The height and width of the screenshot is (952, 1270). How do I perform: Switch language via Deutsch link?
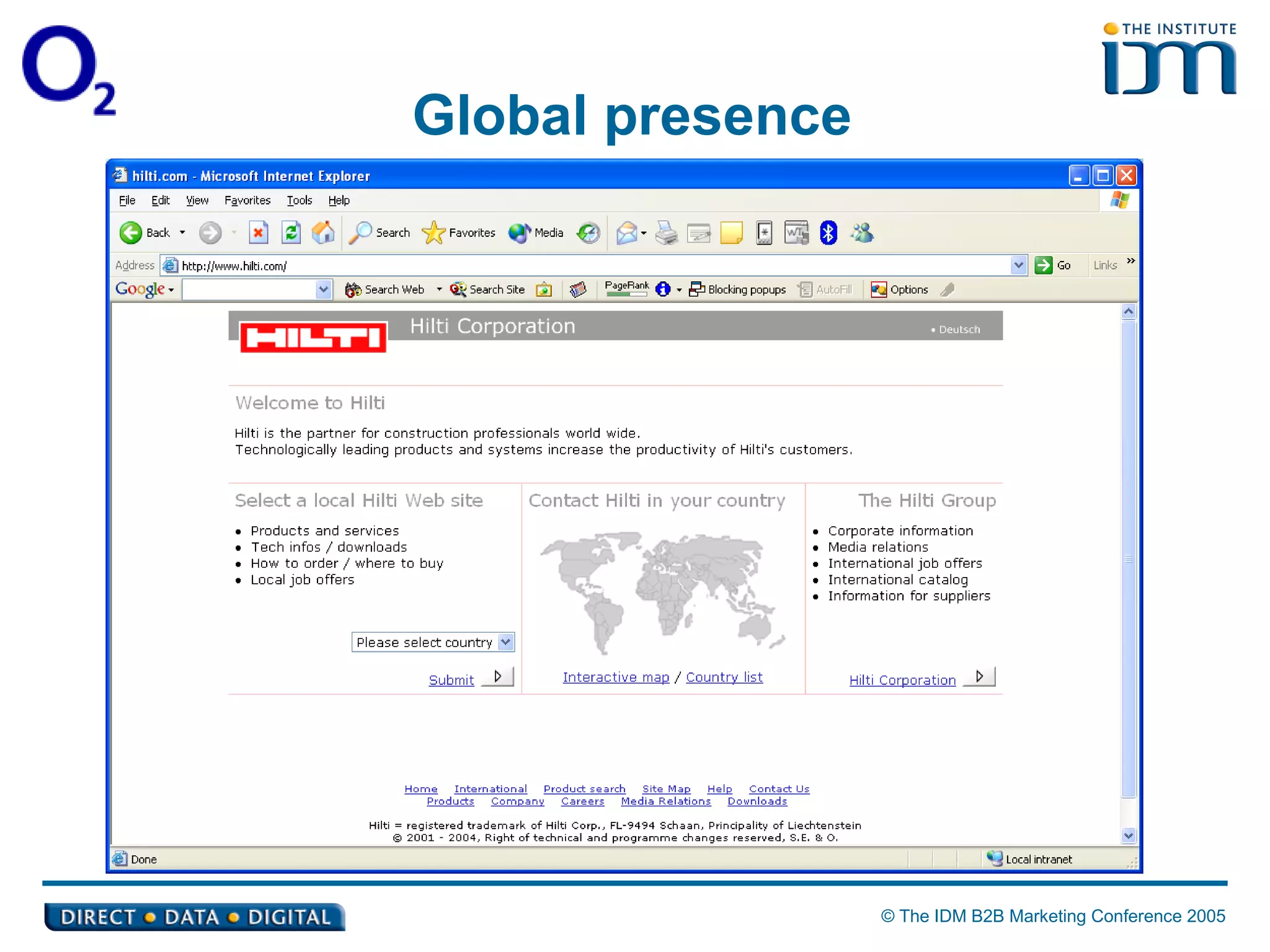tap(959, 330)
